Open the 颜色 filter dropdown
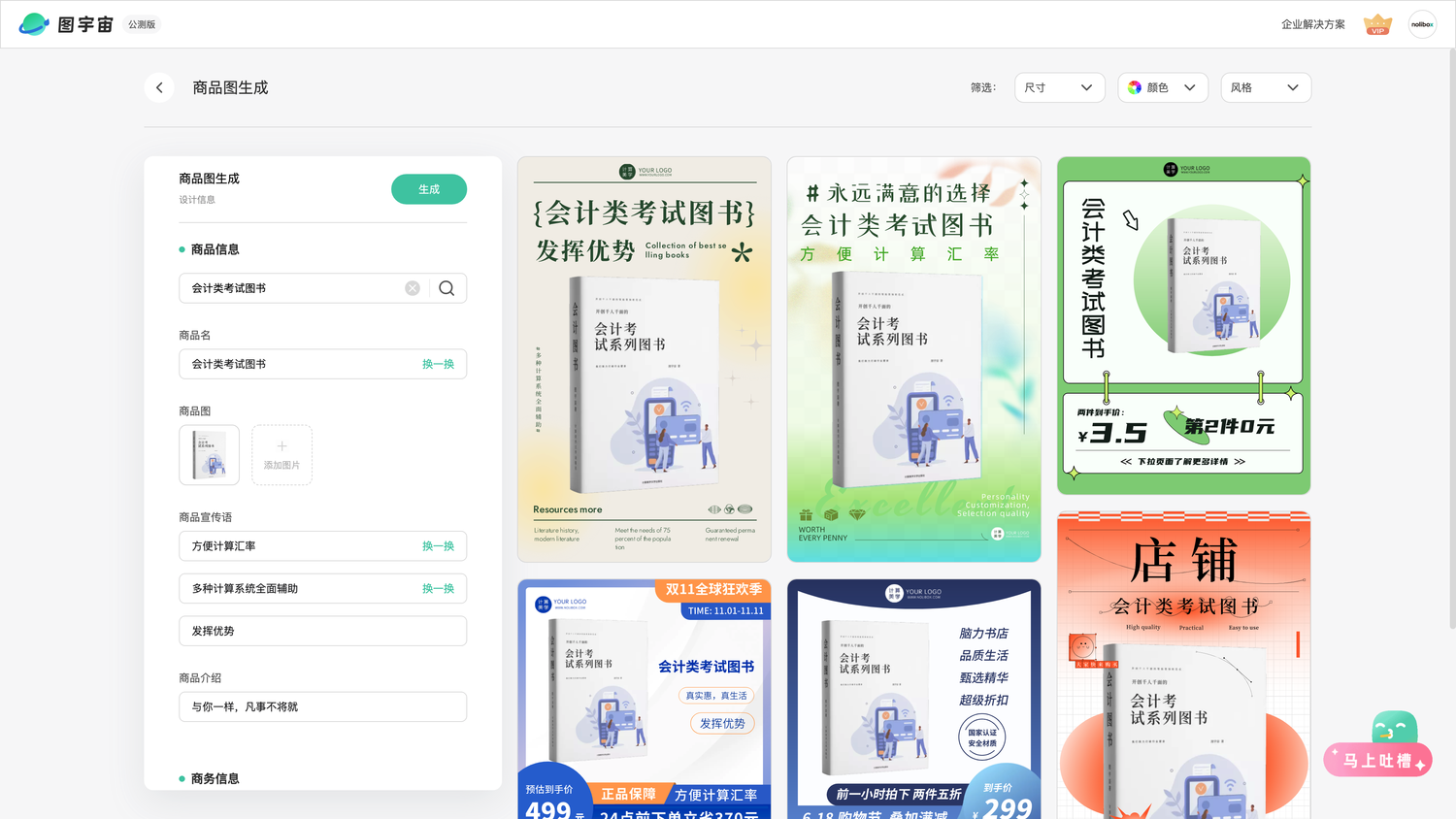The image size is (1456, 819). click(x=1163, y=87)
